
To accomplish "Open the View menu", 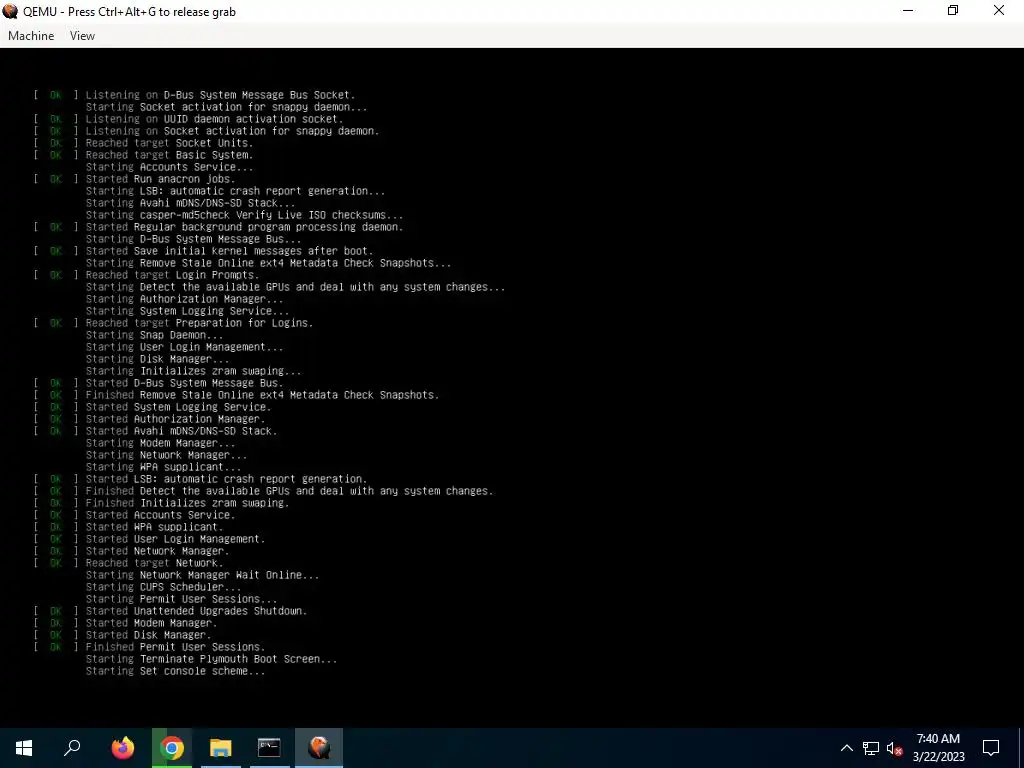I will [x=82, y=36].
